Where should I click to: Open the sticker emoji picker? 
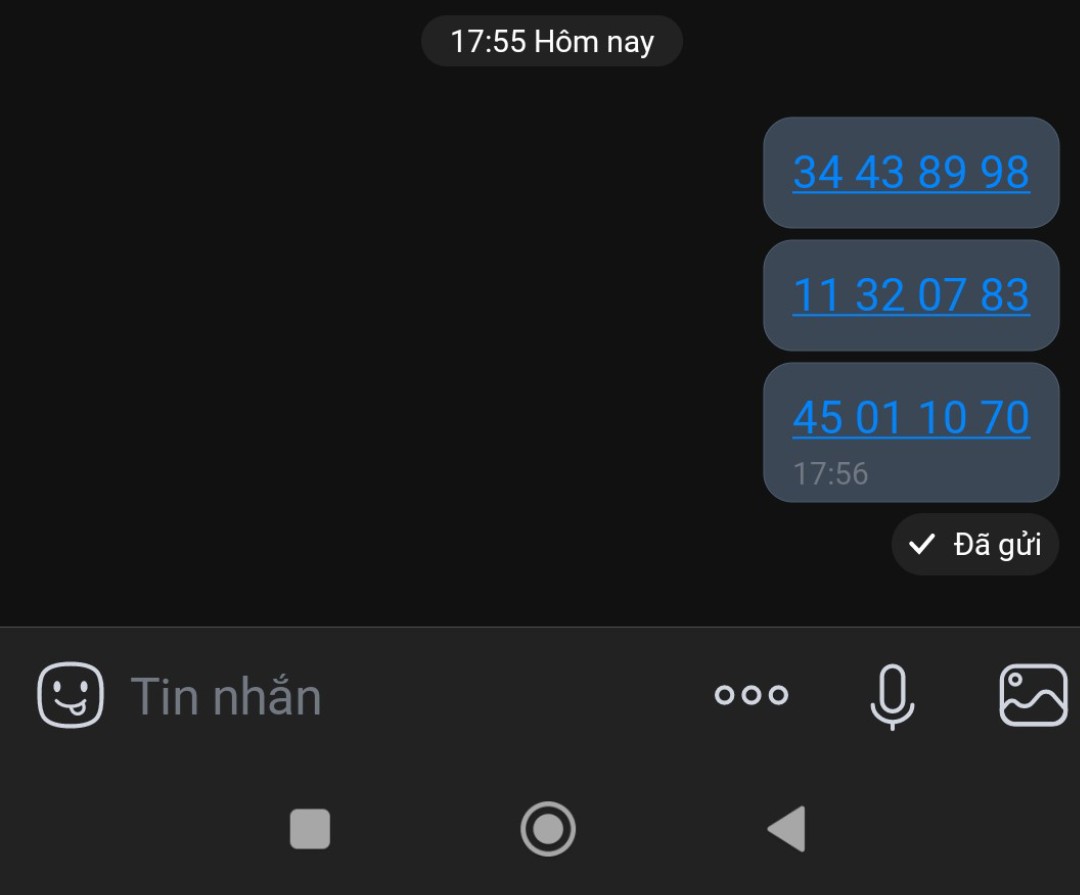coord(70,695)
